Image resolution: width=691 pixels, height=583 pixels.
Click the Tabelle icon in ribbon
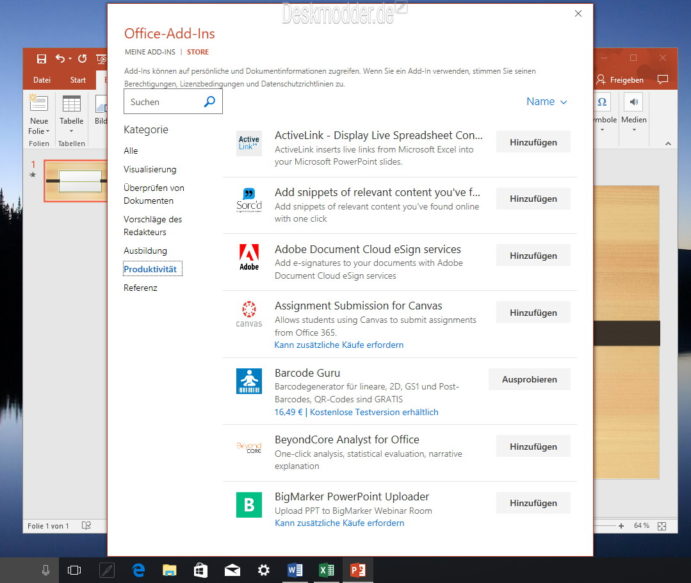[71, 104]
